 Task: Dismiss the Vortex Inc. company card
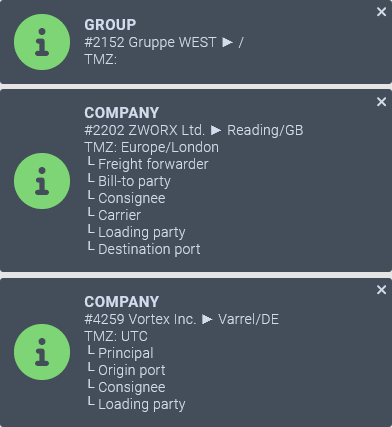[381, 290]
